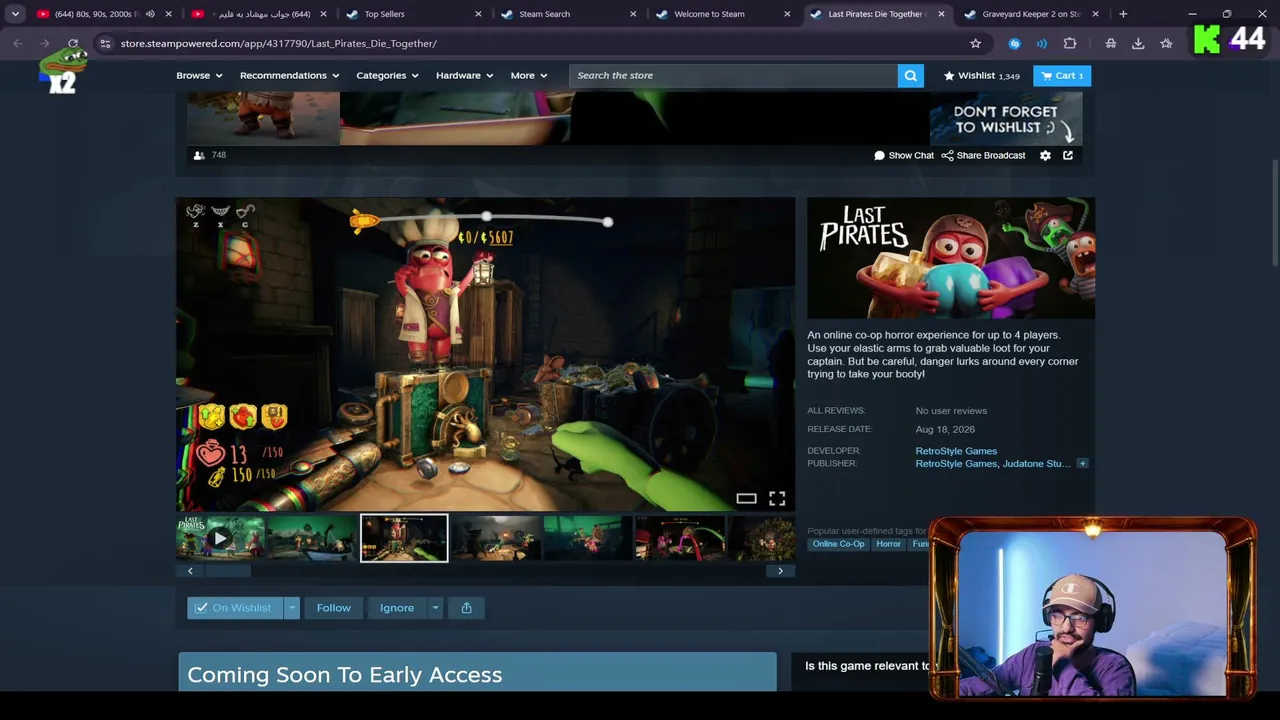Toggle the On Wishlist button
The width and height of the screenshot is (1280, 720).
pos(235,608)
